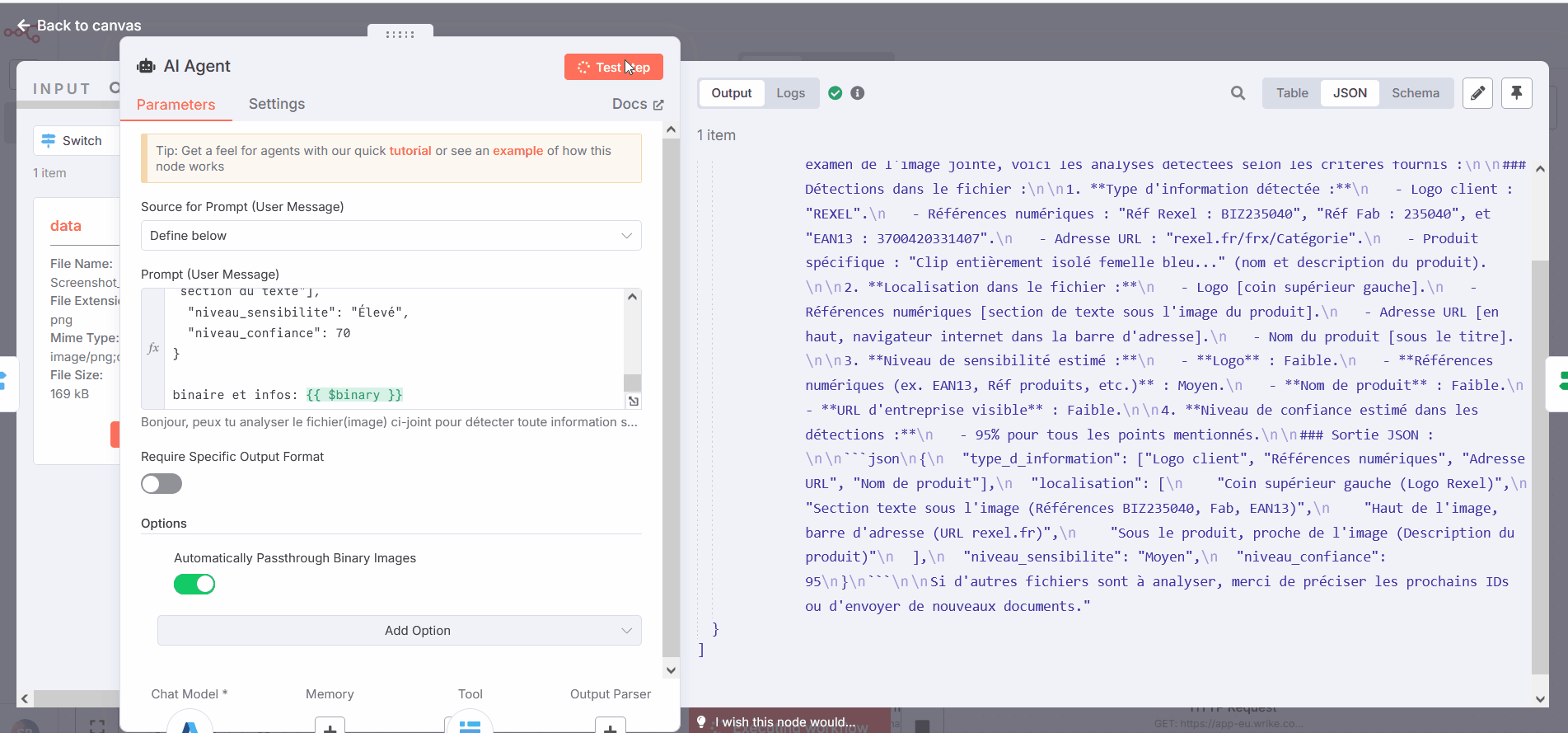This screenshot has height=733, width=1568.
Task: Click the panel drag handle dots
Action: (400, 35)
